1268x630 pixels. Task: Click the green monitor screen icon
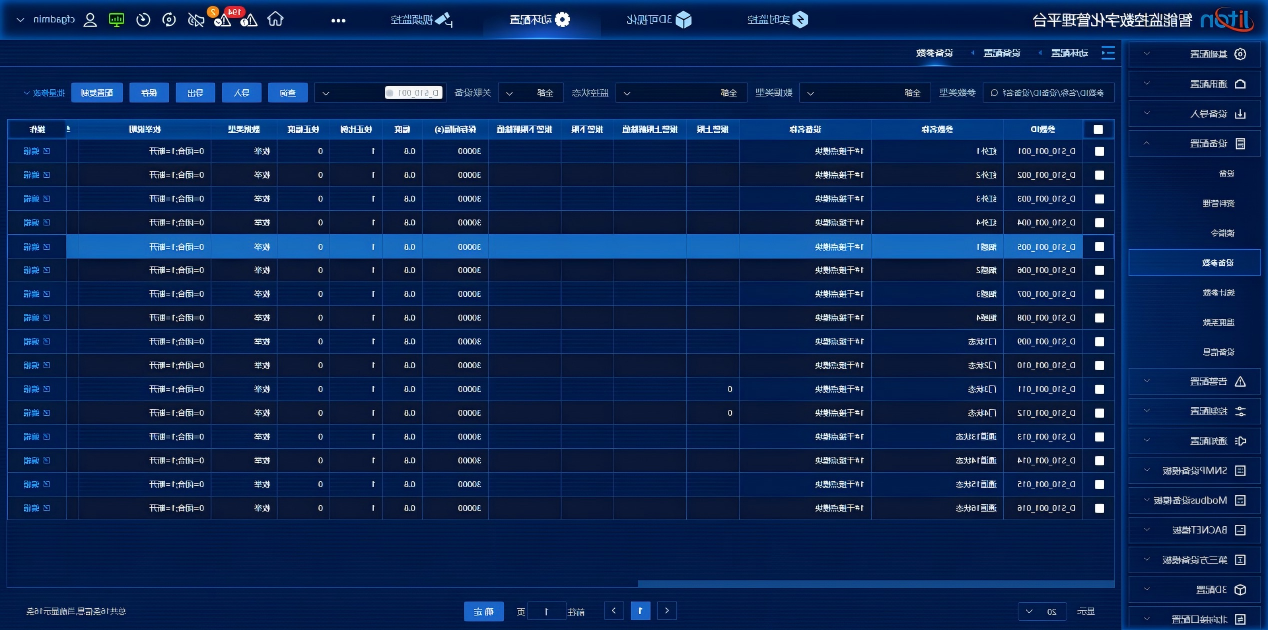pos(117,19)
